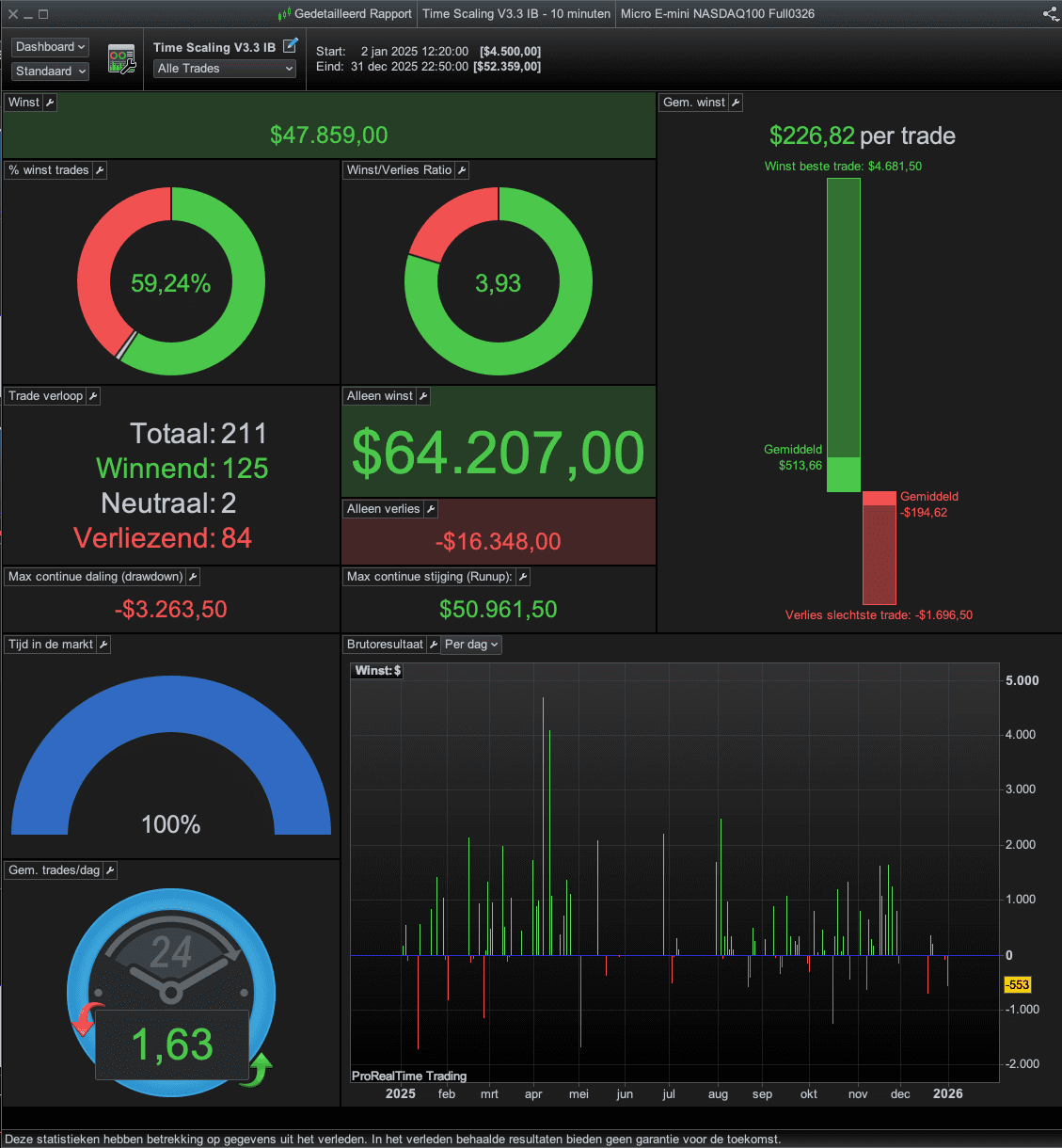The height and width of the screenshot is (1148, 1062).
Task: Select the Time Scaling V3.3 IB - 10 minuten tab
Action: (516, 13)
